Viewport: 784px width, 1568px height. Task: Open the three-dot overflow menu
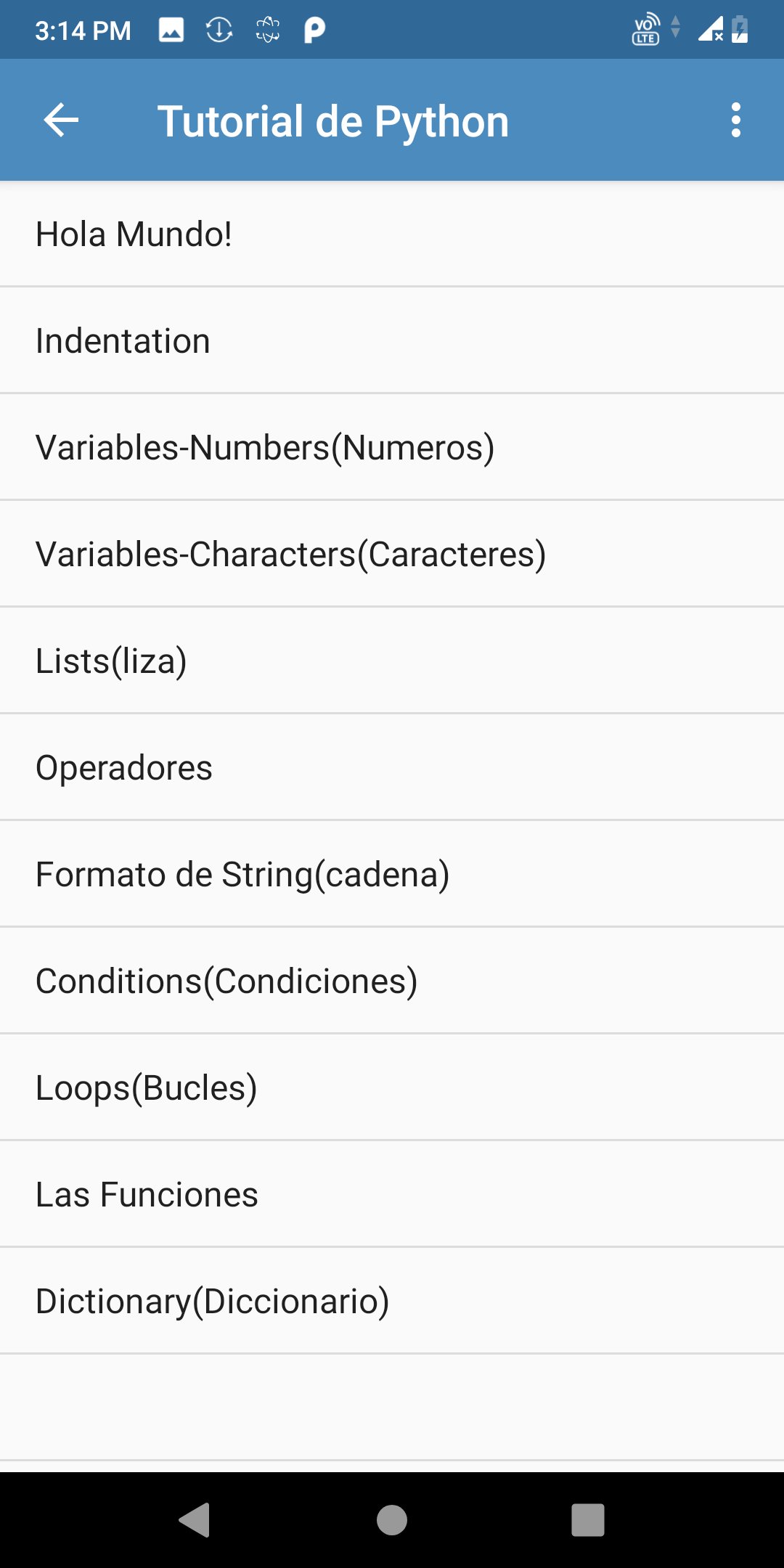tap(736, 121)
